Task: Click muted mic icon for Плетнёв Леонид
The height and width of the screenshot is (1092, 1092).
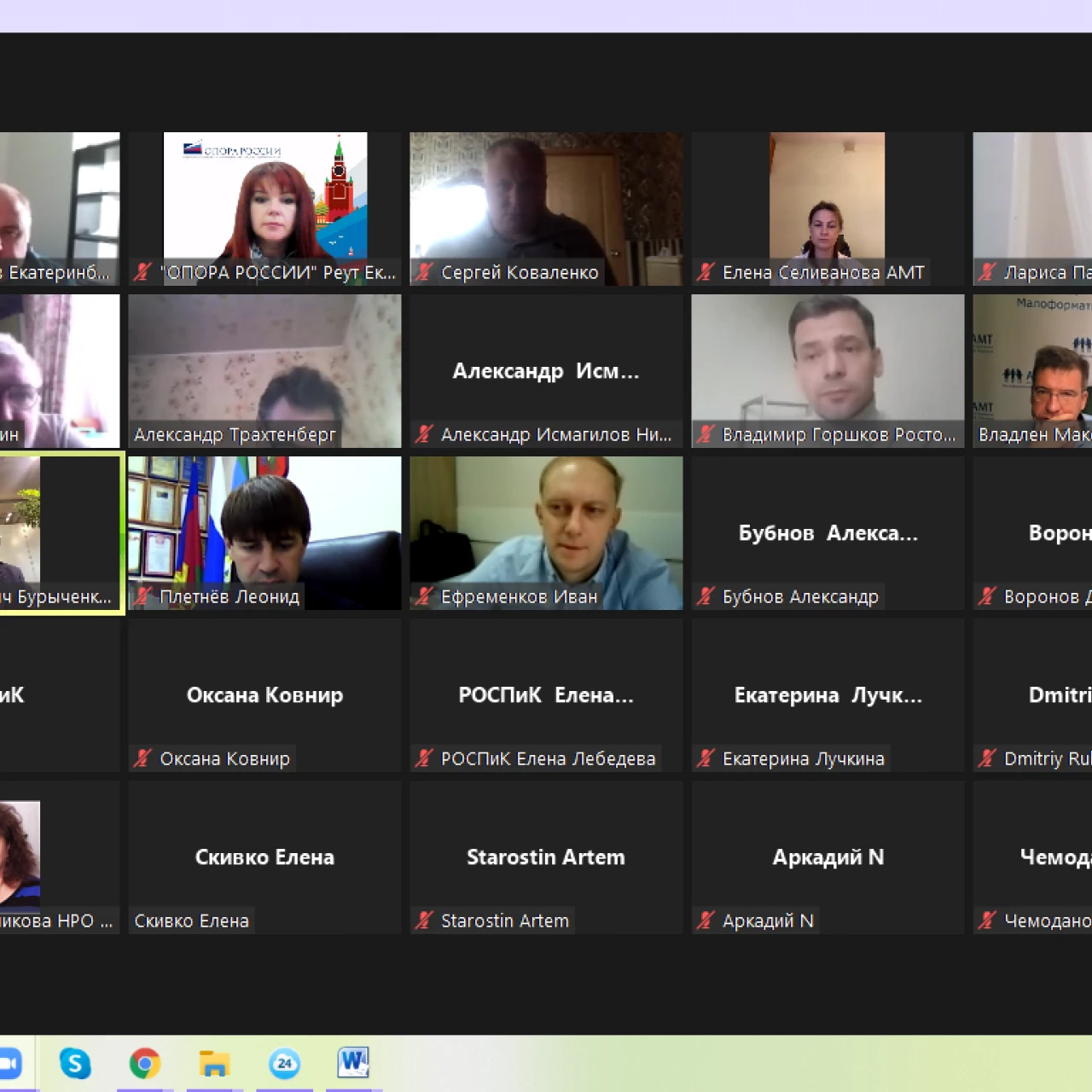Action: pos(142,596)
